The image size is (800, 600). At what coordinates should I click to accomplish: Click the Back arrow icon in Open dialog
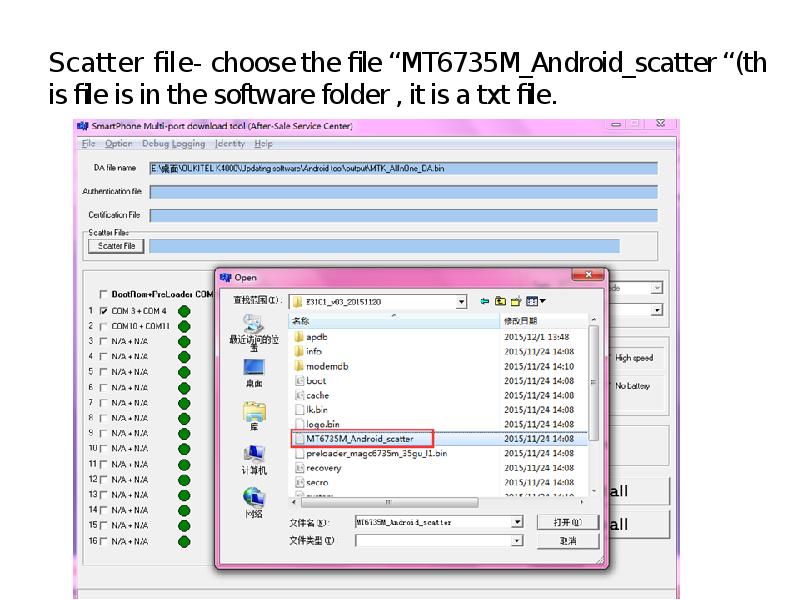coord(485,301)
